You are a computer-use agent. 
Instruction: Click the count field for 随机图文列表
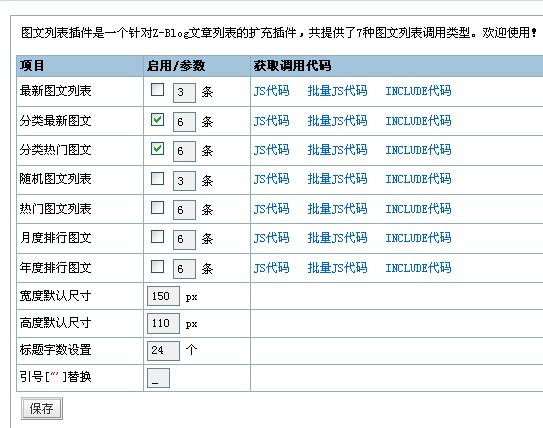pyautogui.click(x=184, y=181)
